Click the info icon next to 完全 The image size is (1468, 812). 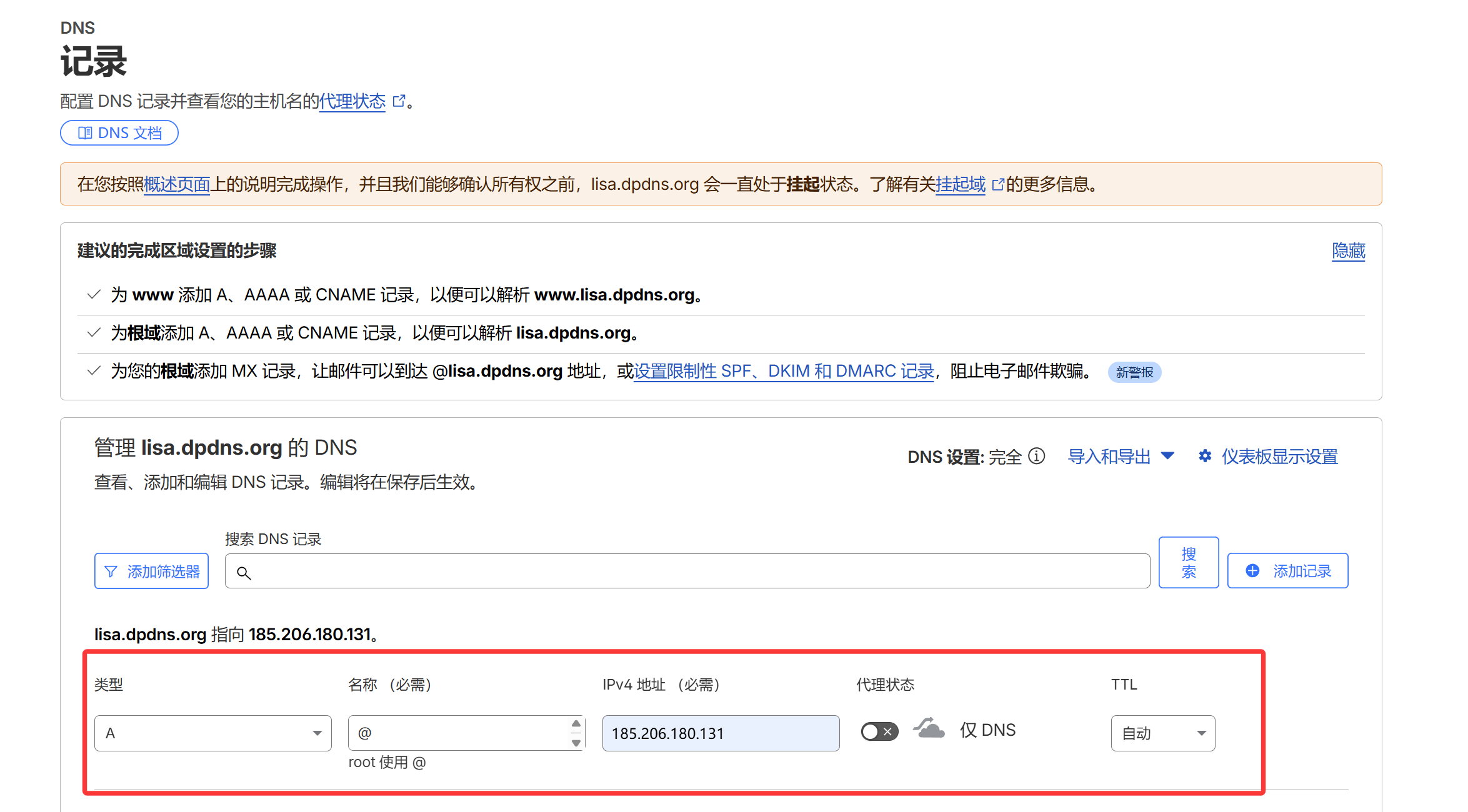pyautogui.click(x=1037, y=457)
